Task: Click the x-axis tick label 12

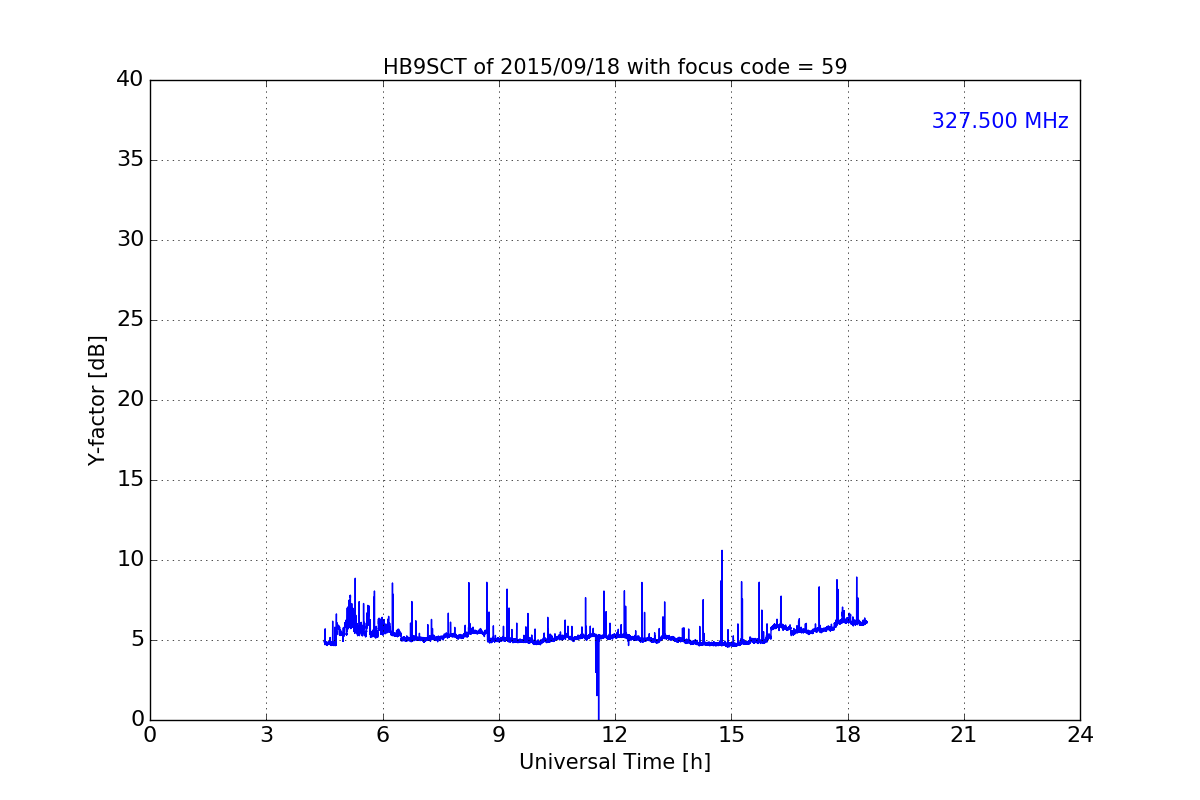Action: pos(615,734)
